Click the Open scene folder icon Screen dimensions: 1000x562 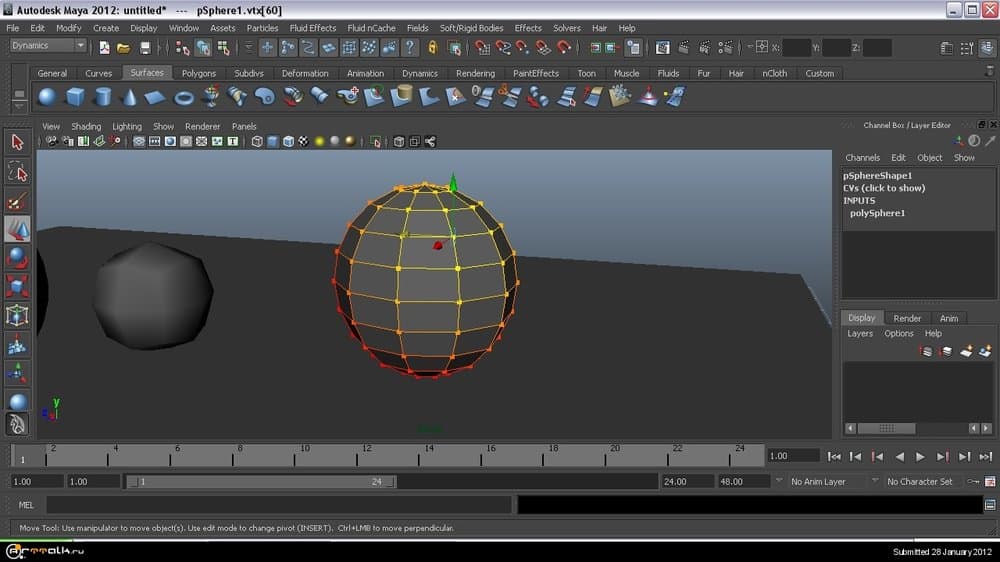click(124, 47)
